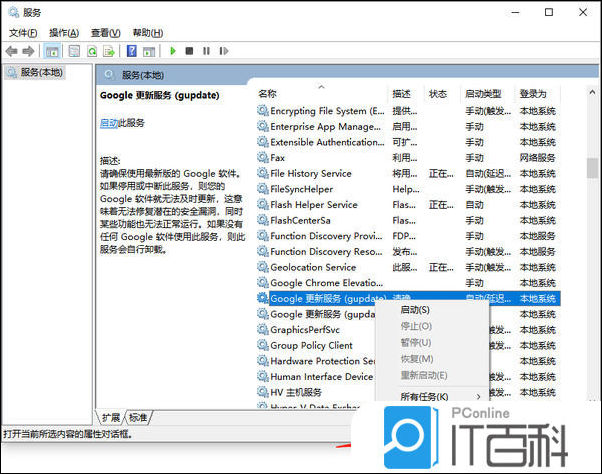The width and height of the screenshot is (602, 474).
Task: Choose 恢复(M) in the context menu
Action: [x=417, y=359]
